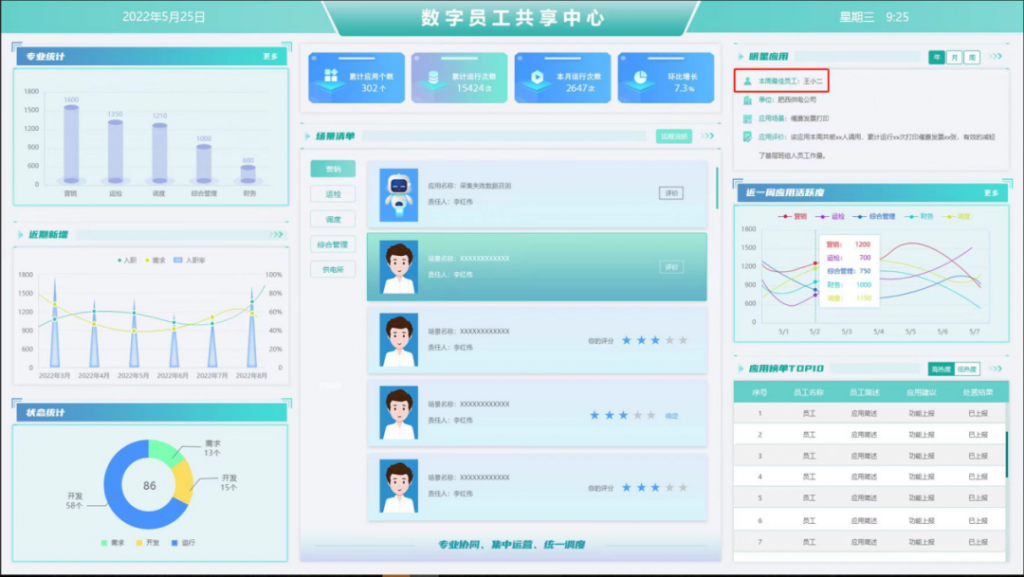Click the 累计运行次数 database icon
Screen dimensions: 1024x577
click(432, 78)
